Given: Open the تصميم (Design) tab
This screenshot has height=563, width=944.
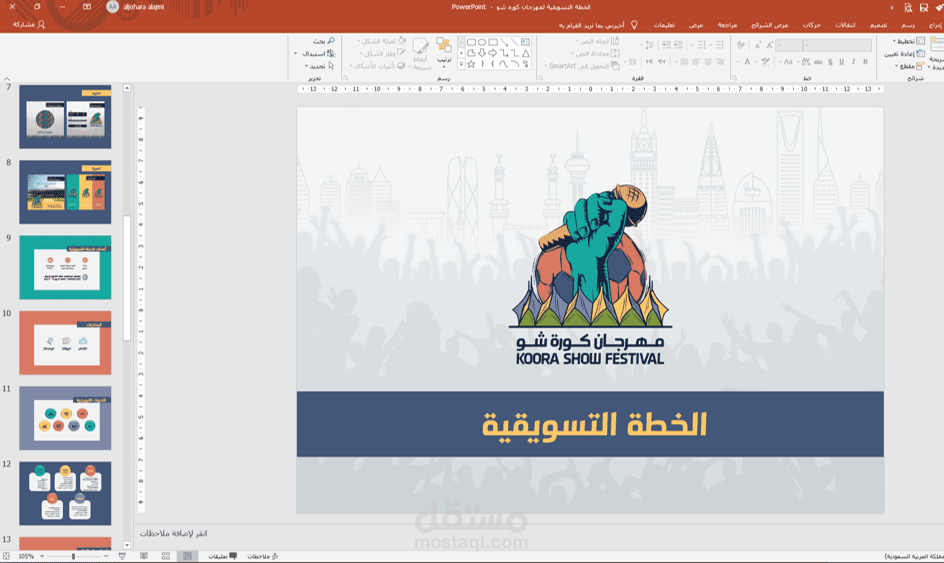Looking at the screenshot, I should [x=878, y=25].
